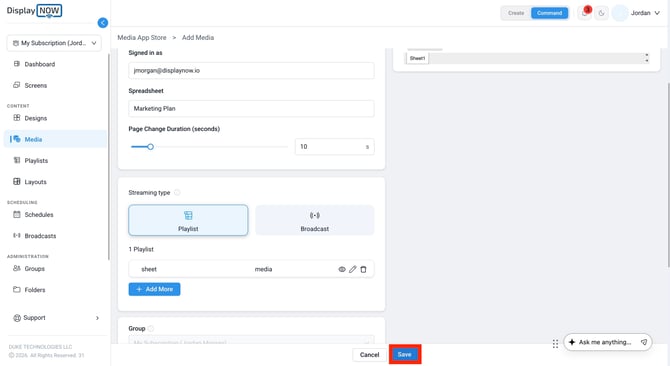Open the My Subscription dropdown
The image size is (670, 366).
(54, 43)
